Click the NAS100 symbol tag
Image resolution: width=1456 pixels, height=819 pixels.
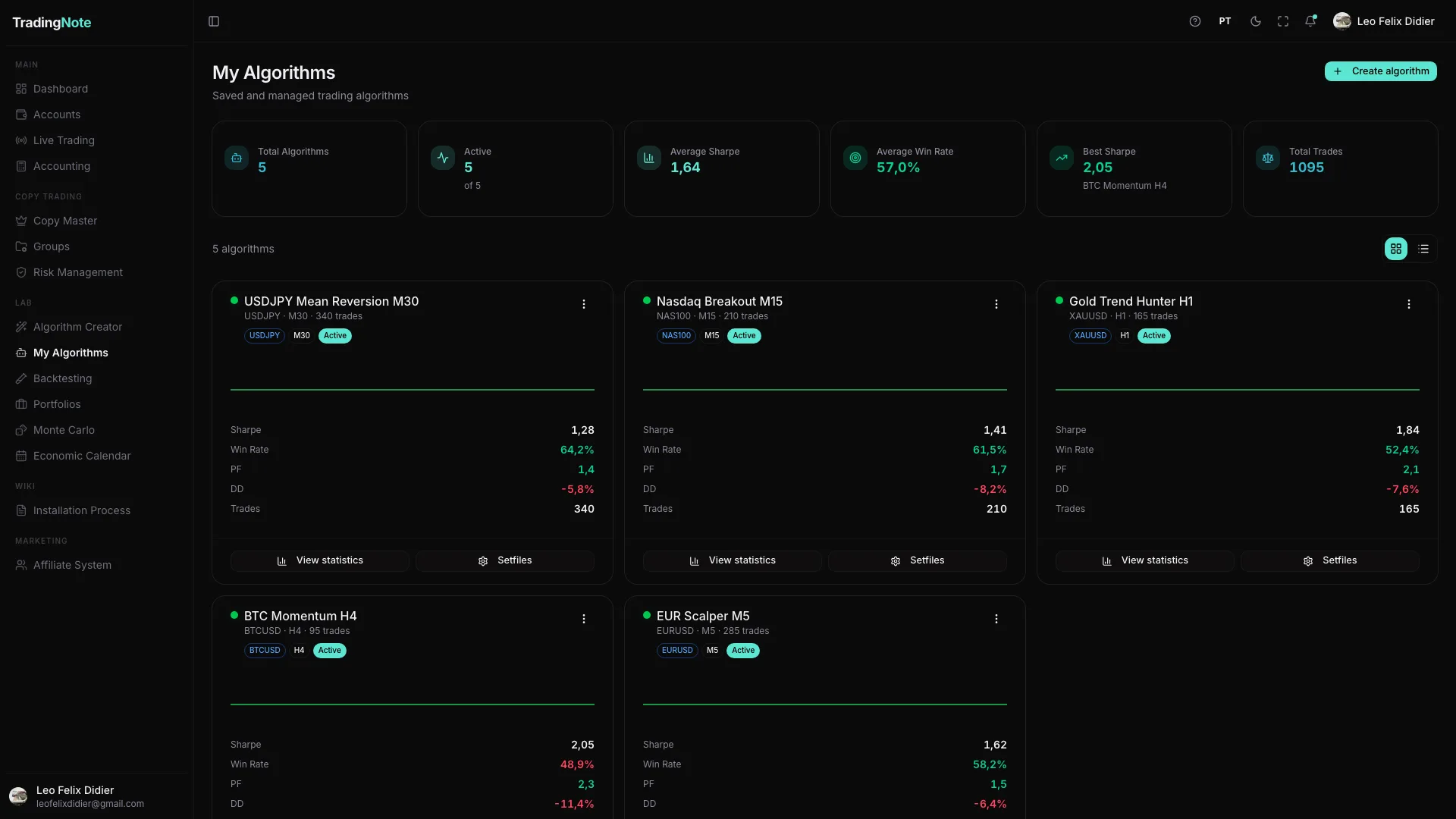pyautogui.click(x=676, y=336)
